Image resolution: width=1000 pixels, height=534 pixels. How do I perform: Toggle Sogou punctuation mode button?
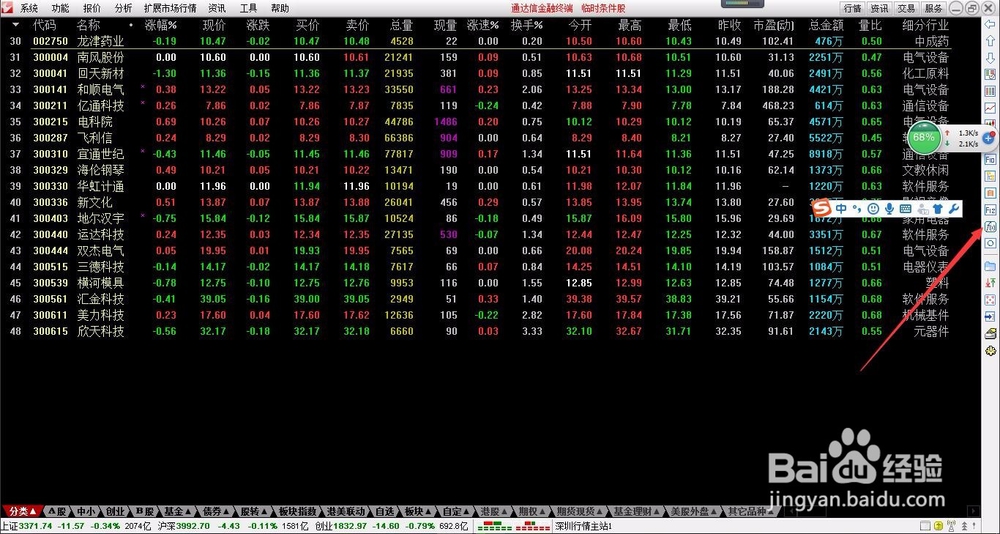click(x=858, y=209)
